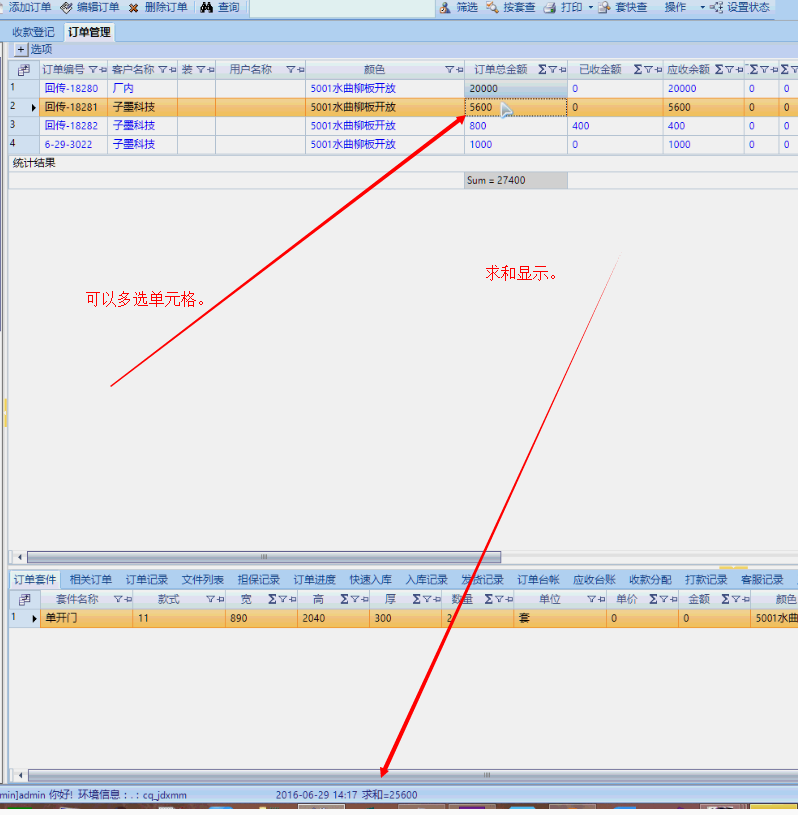The height and width of the screenshot is (815, 798).
Task: Open filter dropdown on 订单编号 column
Action: pos(93,70)
